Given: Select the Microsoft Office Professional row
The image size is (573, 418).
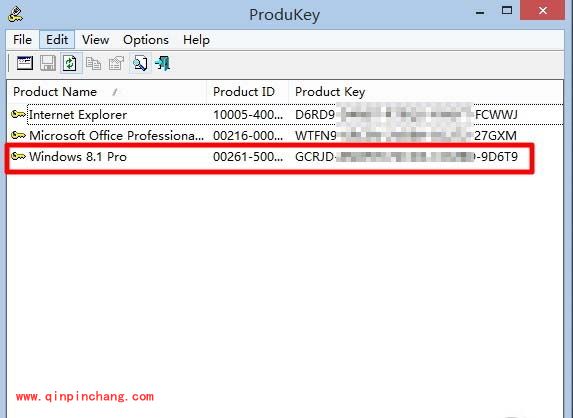Looking at the screenshot, I should click(285, 135).
